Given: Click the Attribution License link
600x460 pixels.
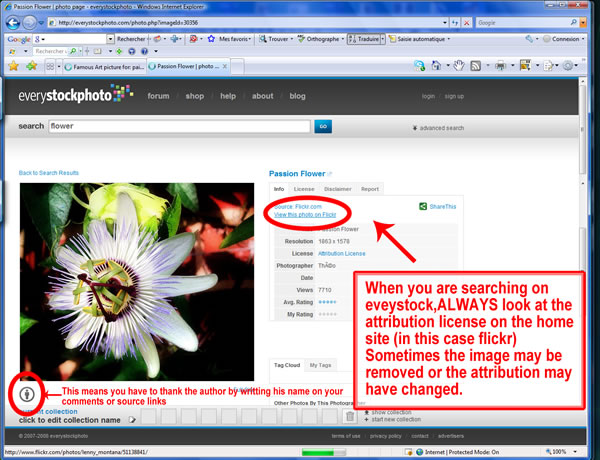Looking at the screenshot, I should pos(342,254).
